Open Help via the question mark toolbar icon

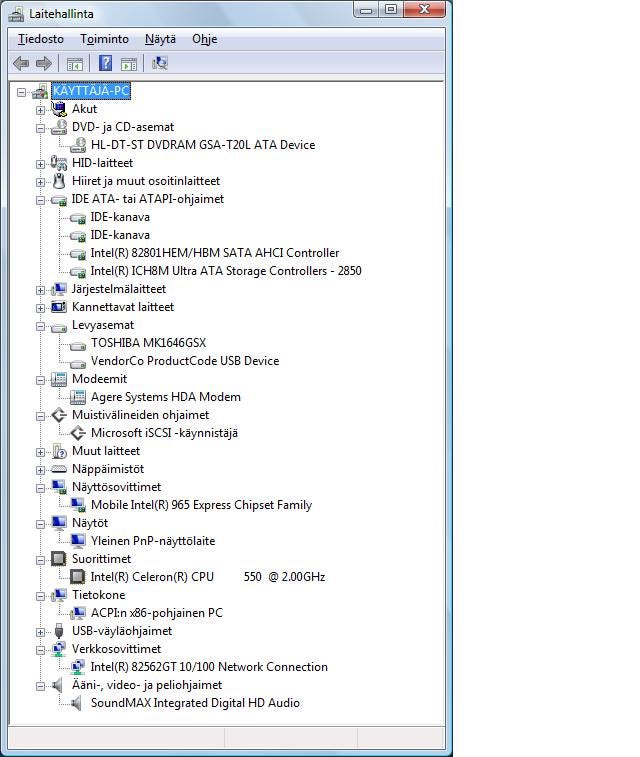point(105,63)
